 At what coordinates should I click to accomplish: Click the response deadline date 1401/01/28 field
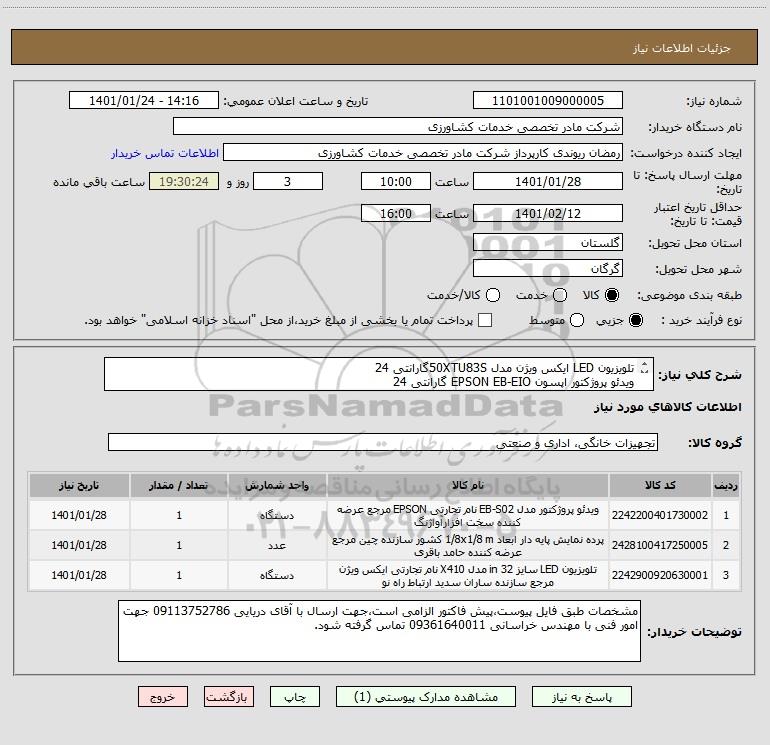(548, 181)
